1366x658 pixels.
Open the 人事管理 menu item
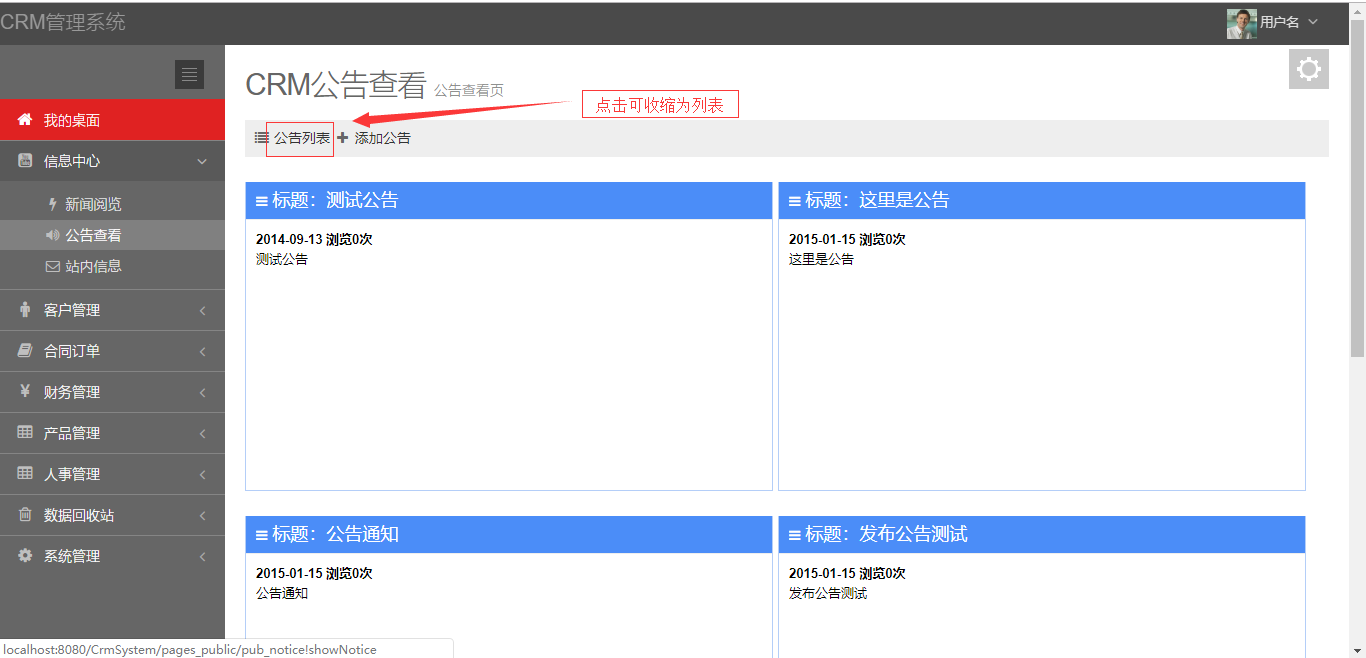coord(72,474)
